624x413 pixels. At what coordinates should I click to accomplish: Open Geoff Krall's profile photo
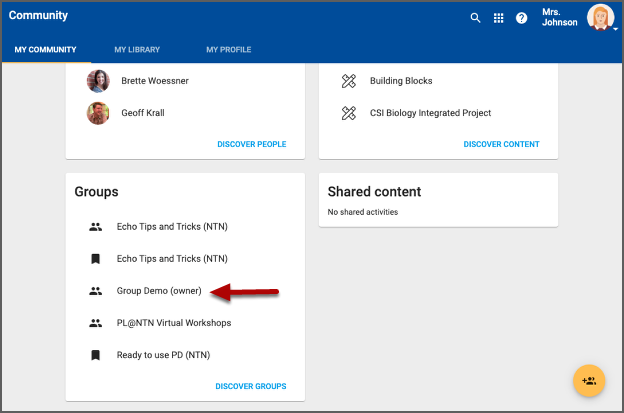click(x=98, y=113)
